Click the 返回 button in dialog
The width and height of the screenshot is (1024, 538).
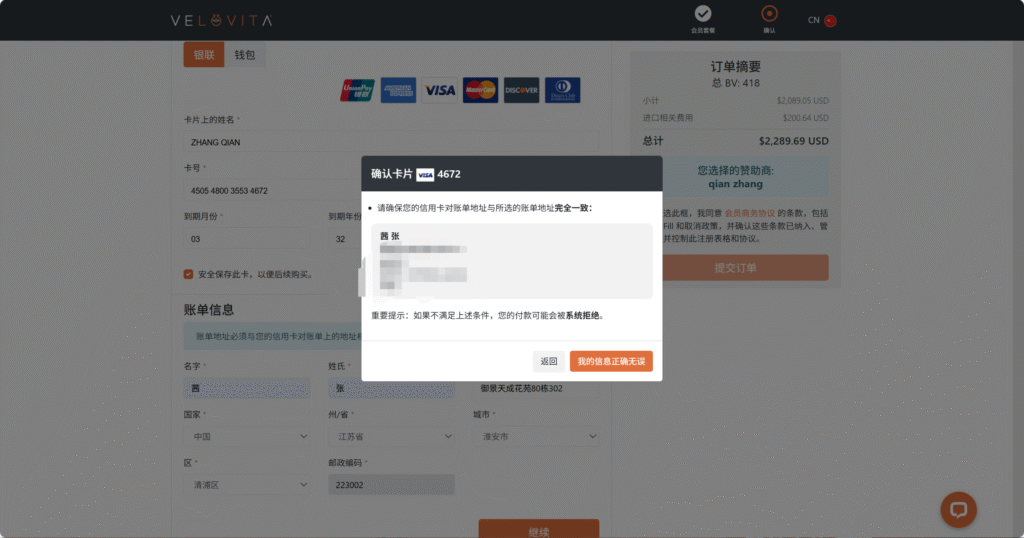(548, 361)
